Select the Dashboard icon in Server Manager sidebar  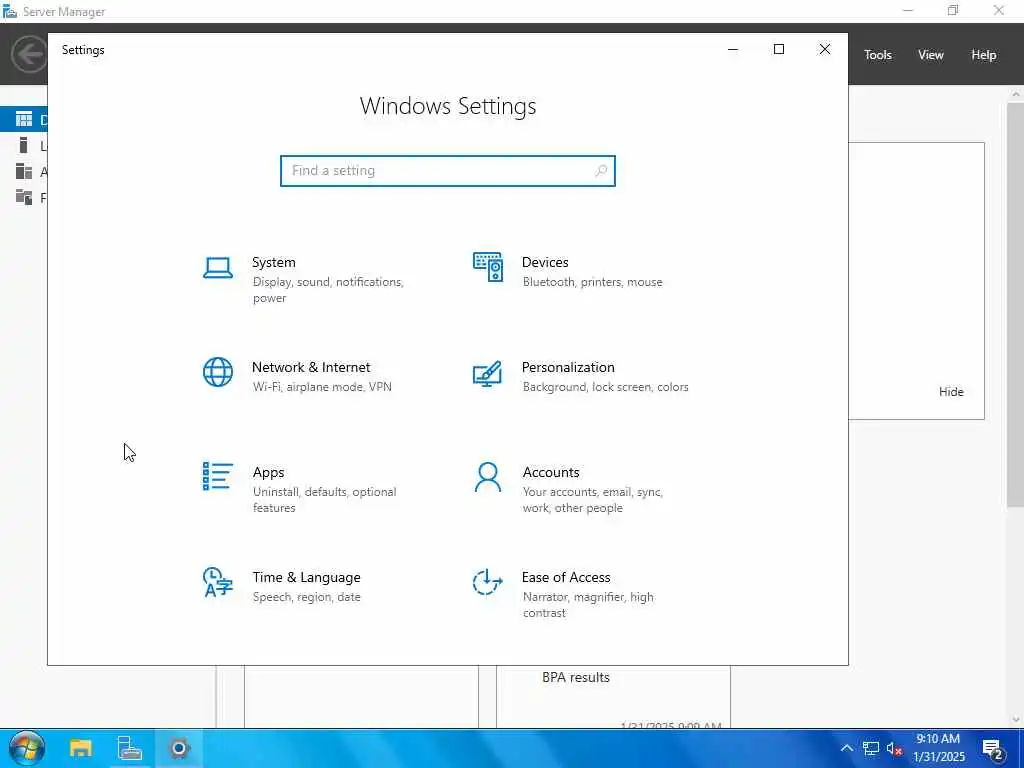pyautogui.click(x=24, y=120)
